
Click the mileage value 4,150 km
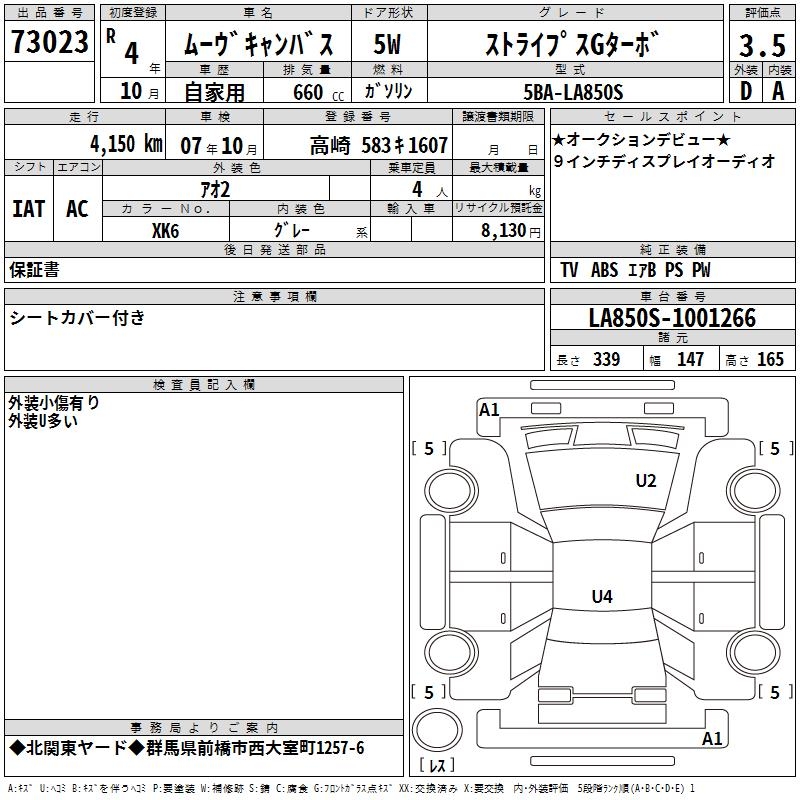[x=125, y=144]
